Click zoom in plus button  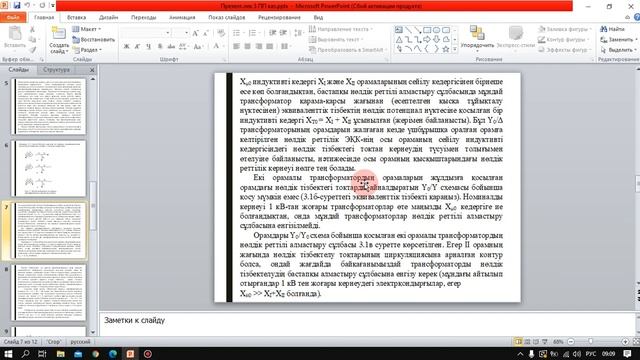[625, 341]
